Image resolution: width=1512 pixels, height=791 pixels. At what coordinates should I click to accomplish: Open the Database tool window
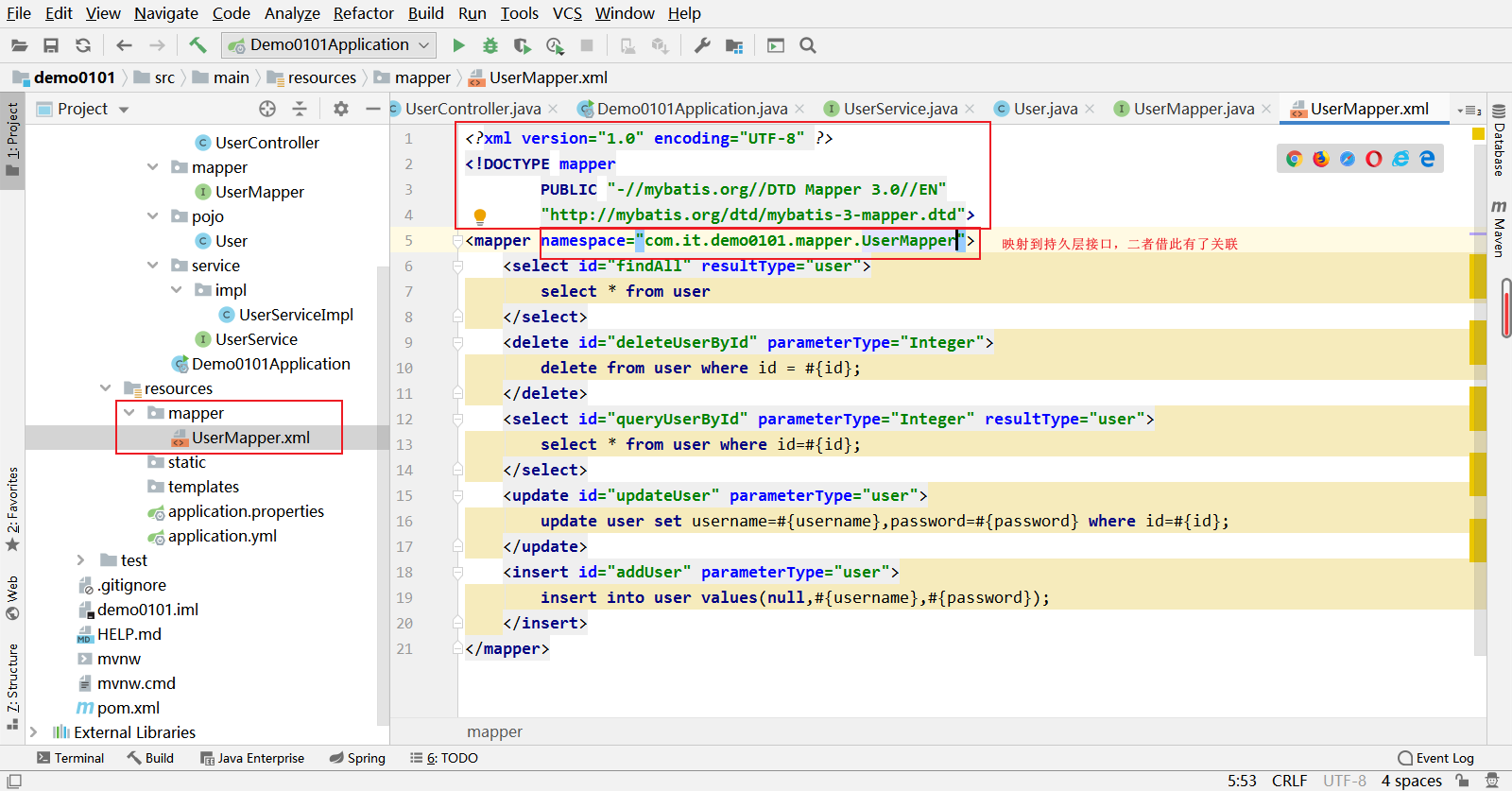tap(1499, 141)
